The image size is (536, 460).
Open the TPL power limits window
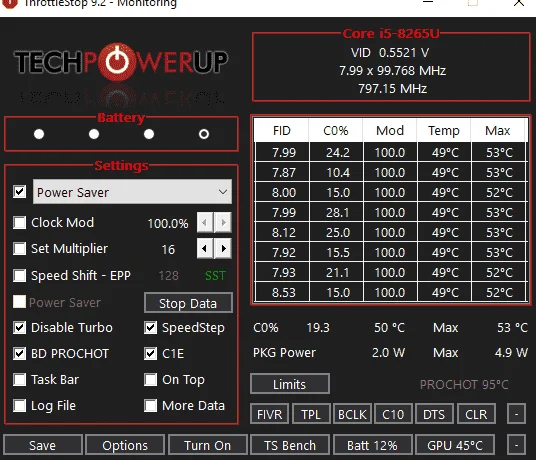(311, 414)
